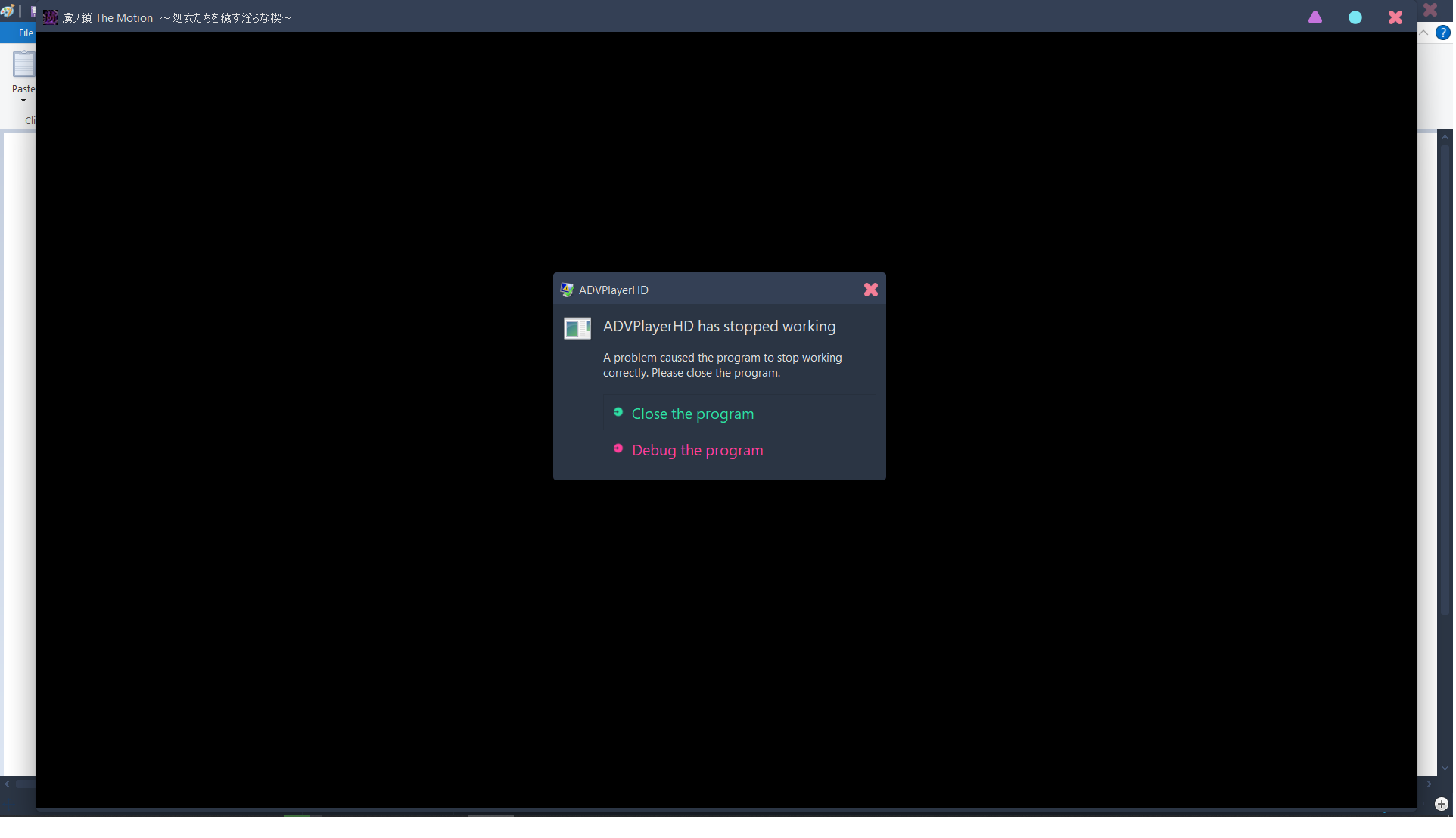1456x838 pixels.
Task: Open Paint Help question mark icon
Action: (1443, 33)
